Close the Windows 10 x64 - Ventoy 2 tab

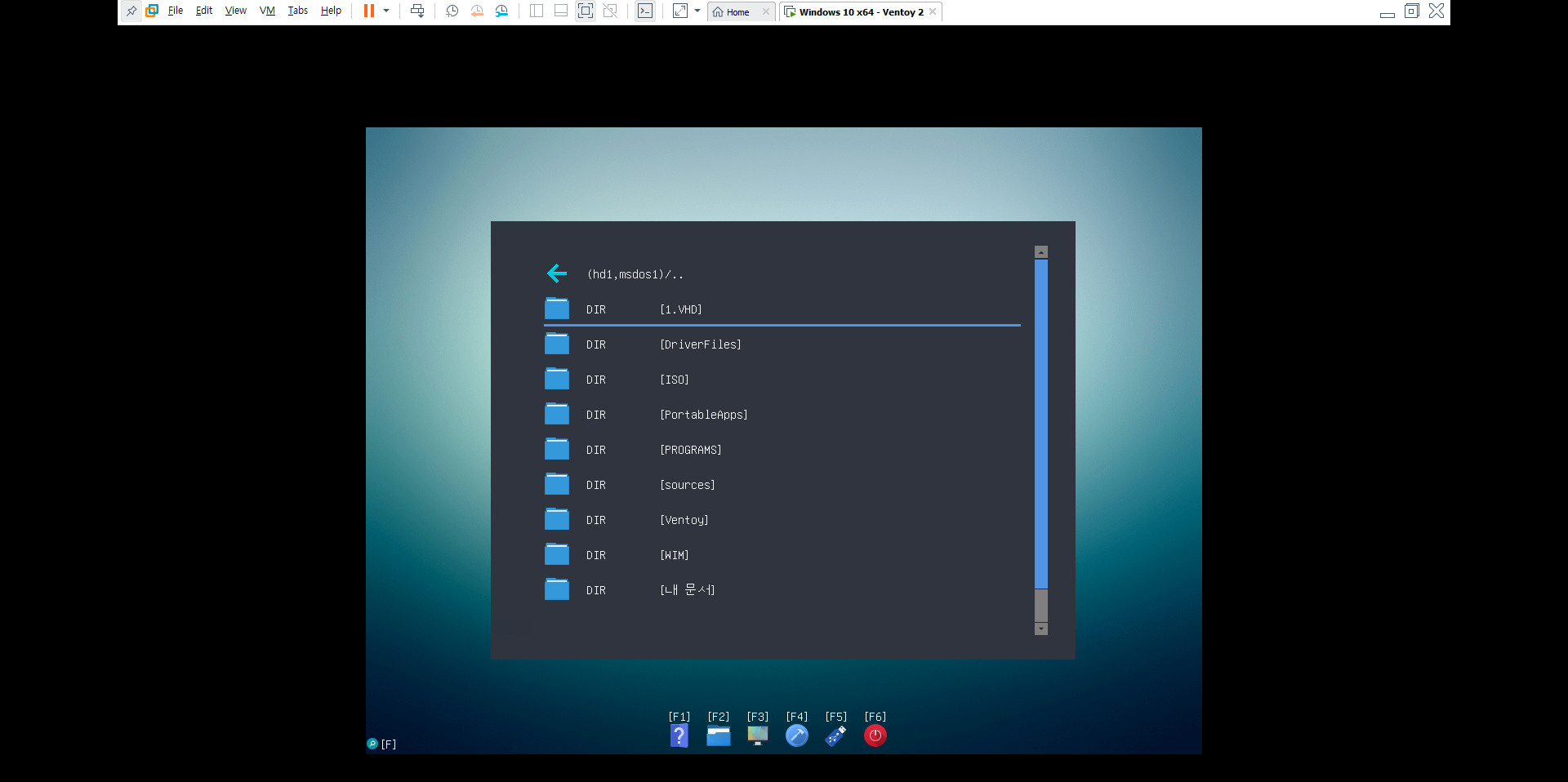click(x=933, y=12)
